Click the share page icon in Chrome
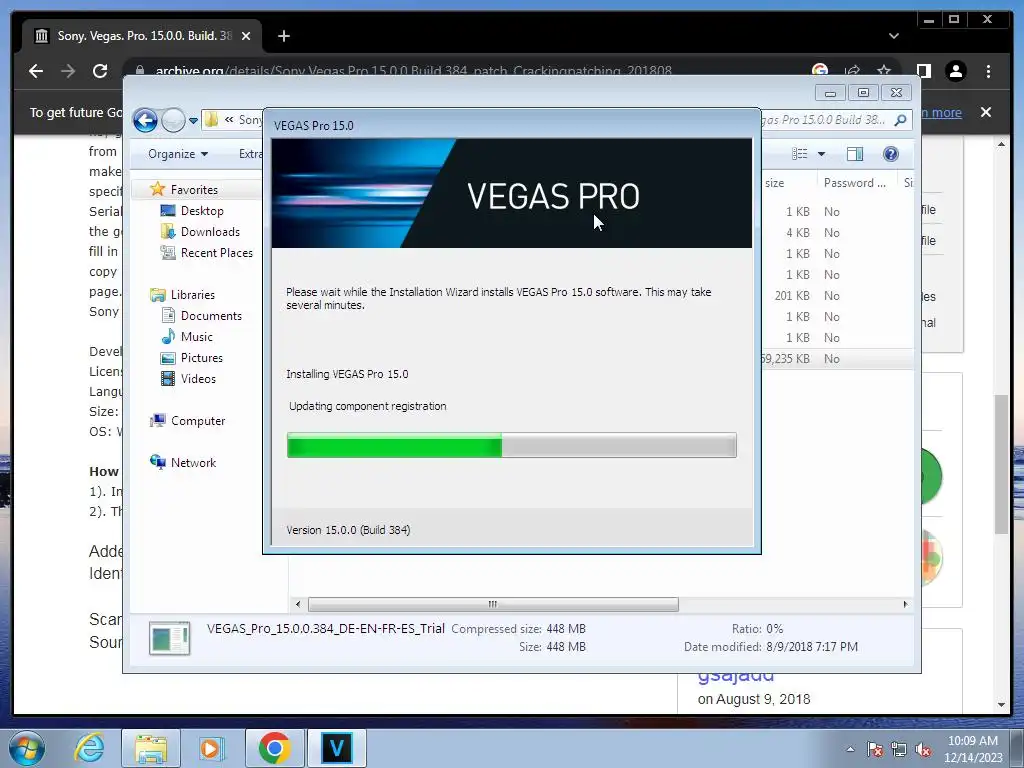 [x=852, y=71]
